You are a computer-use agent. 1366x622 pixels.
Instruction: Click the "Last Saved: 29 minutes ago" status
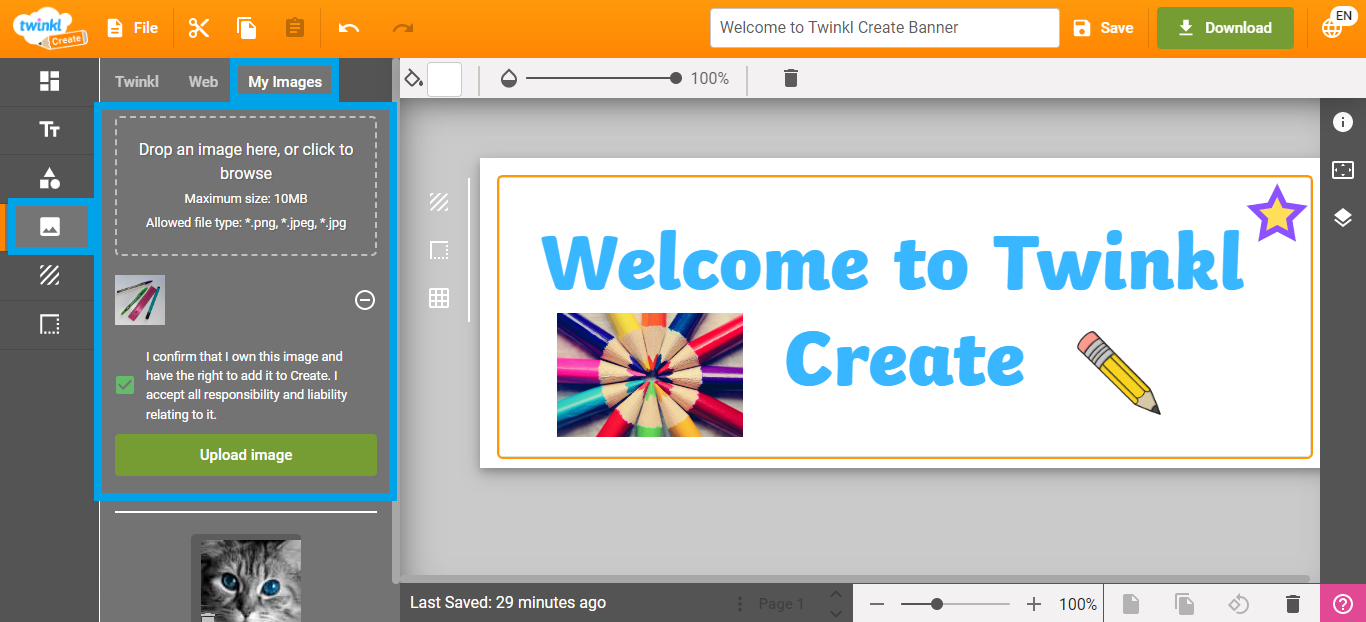(x=508, y=603)
